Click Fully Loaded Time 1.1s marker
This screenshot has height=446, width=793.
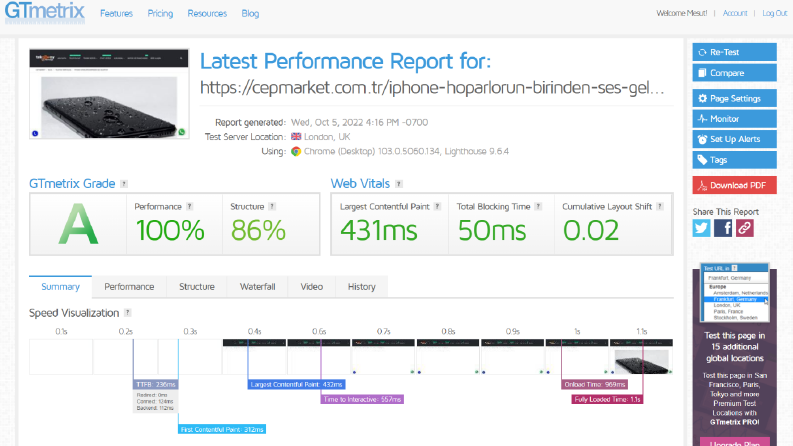607,399
